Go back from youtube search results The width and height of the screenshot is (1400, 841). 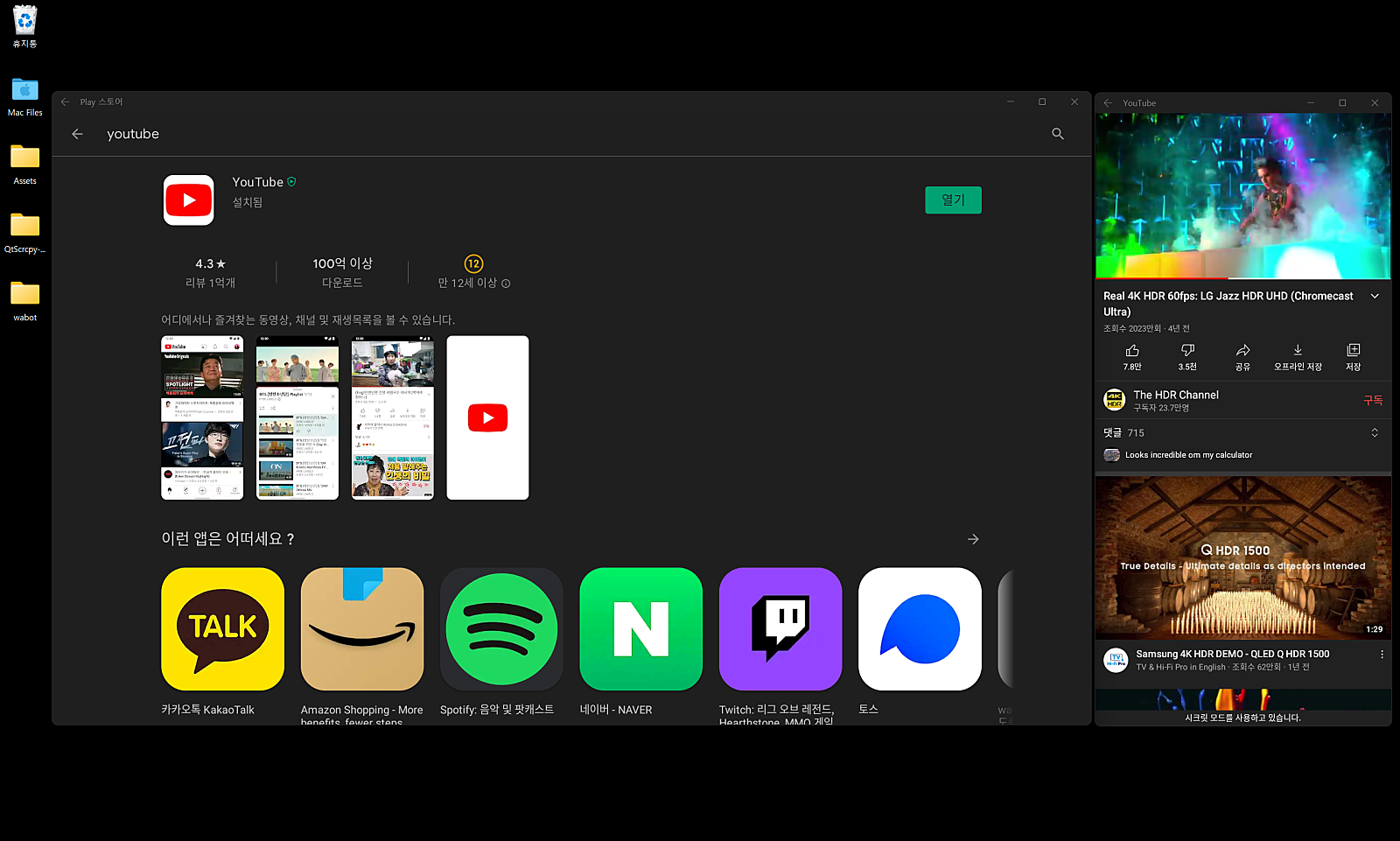click(77, 134)
